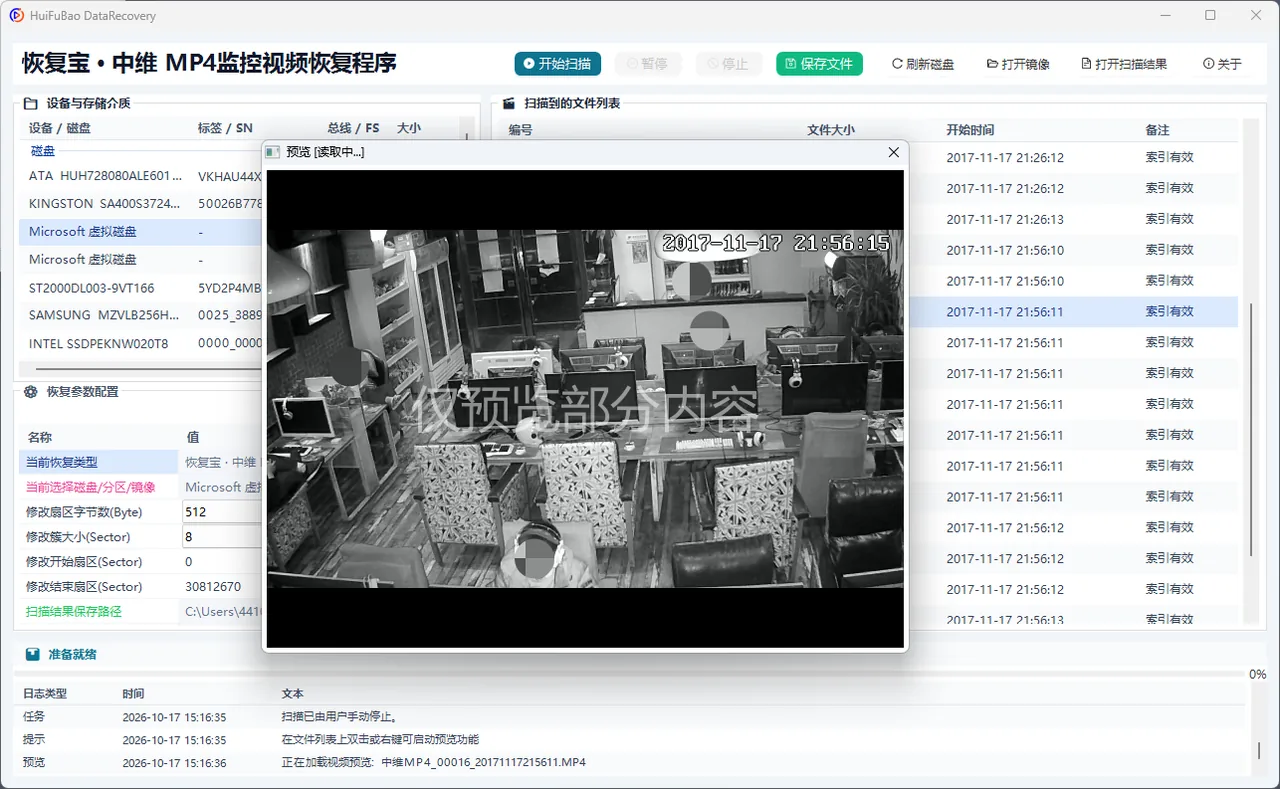The width and height of the screenshot is (1280, 789).
Task: Click the log panel vertical scrollbar
Action: point(1259,750)
